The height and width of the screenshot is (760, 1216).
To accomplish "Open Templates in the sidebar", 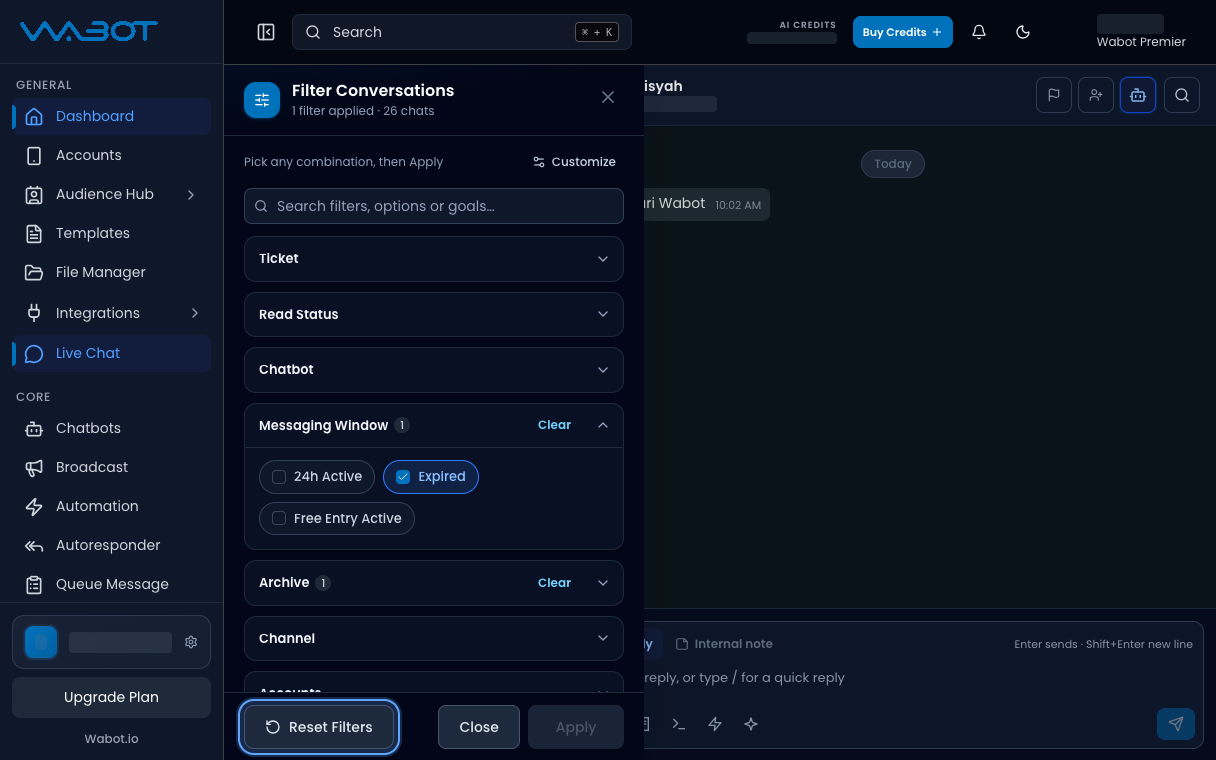I will pyautogui.click(x=111, y=233).
